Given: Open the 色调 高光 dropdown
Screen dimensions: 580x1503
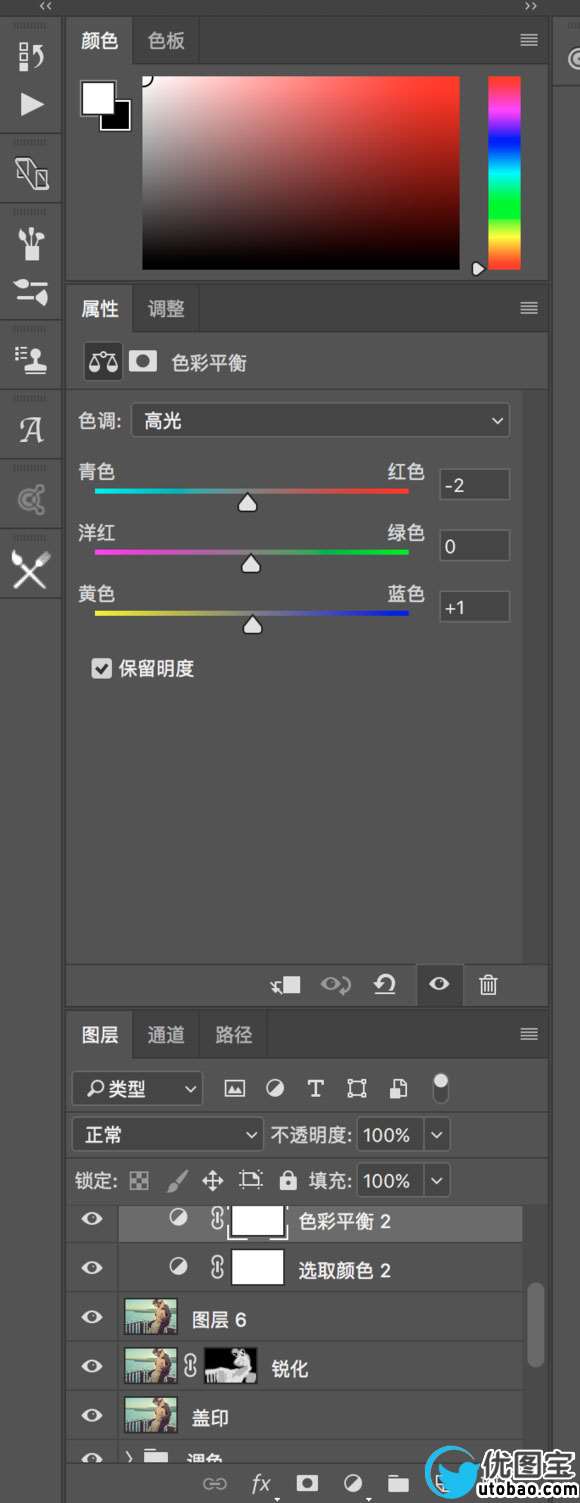Looking at the screenshot, I should (x=320, y=420).
